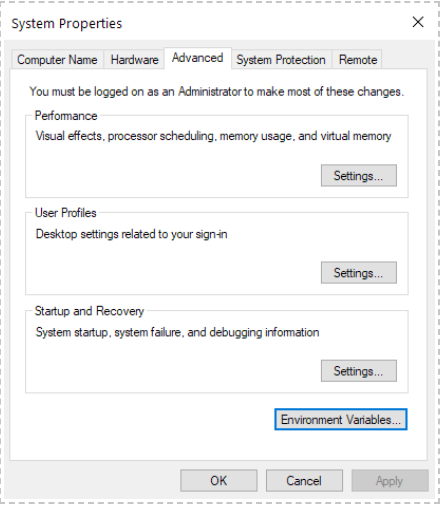Open User Profiles Settings
Viewport: 443px width, 508px height.
click(359, 273)
